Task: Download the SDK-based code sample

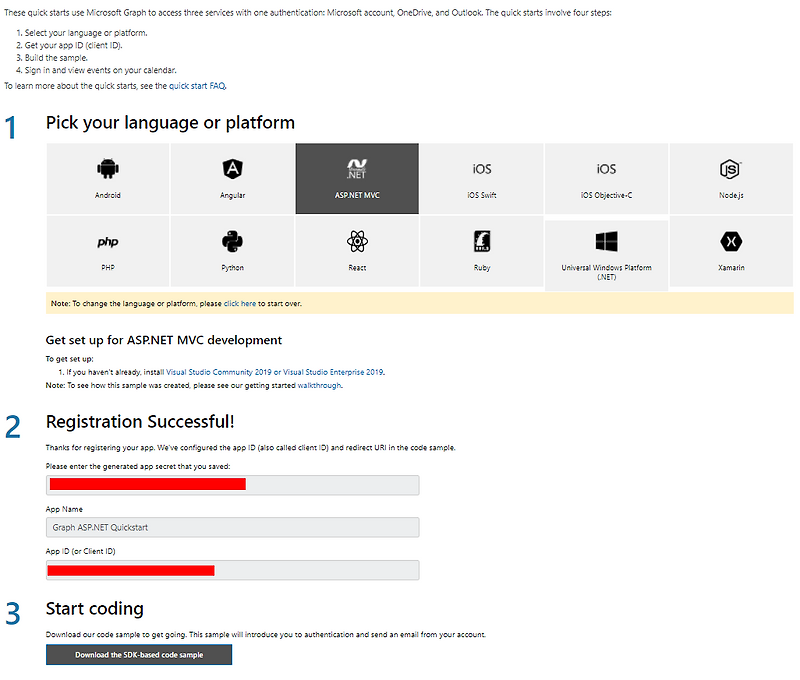Action: coord(138,654)
